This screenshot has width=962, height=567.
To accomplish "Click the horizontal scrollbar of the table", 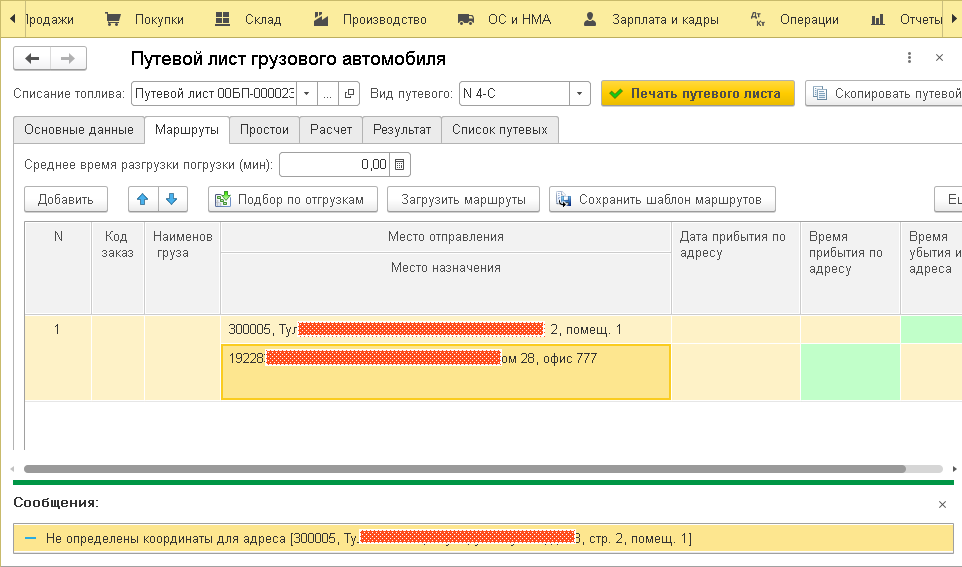I will [x=464, y=468].
